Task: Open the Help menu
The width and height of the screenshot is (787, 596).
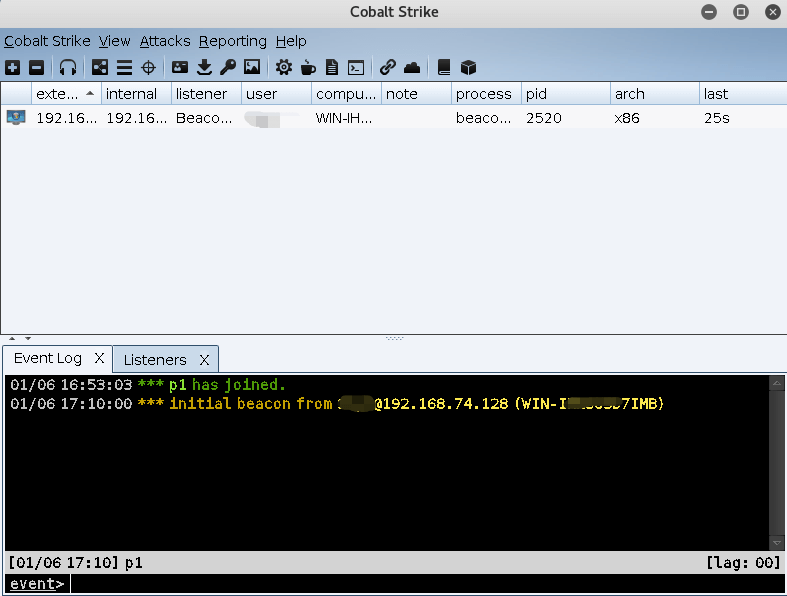Action: [x=291, y=41]
